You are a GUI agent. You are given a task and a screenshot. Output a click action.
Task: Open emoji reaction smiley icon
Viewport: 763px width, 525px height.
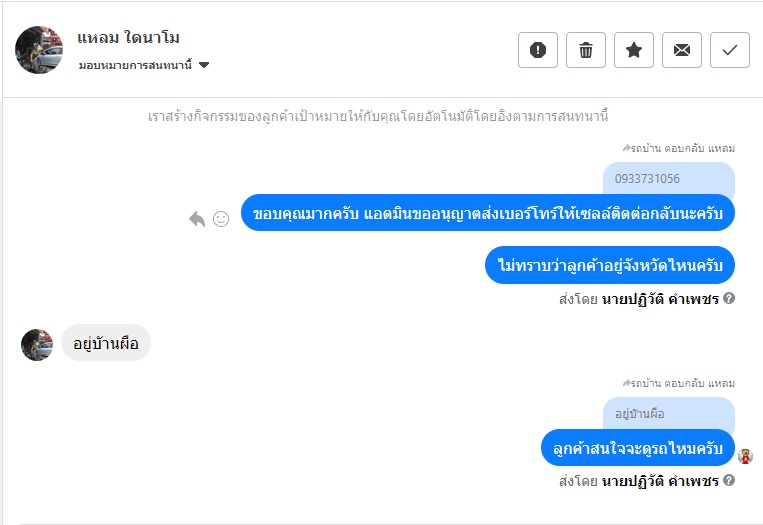tap(221, 219)
